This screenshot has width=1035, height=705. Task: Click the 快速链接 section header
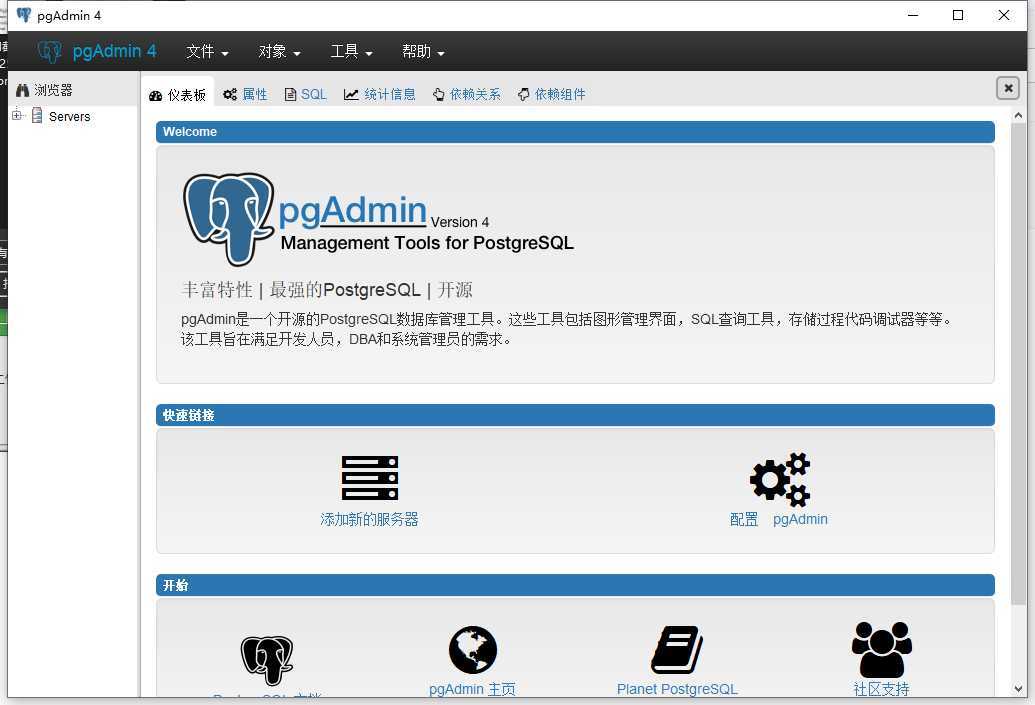[575, 415]
